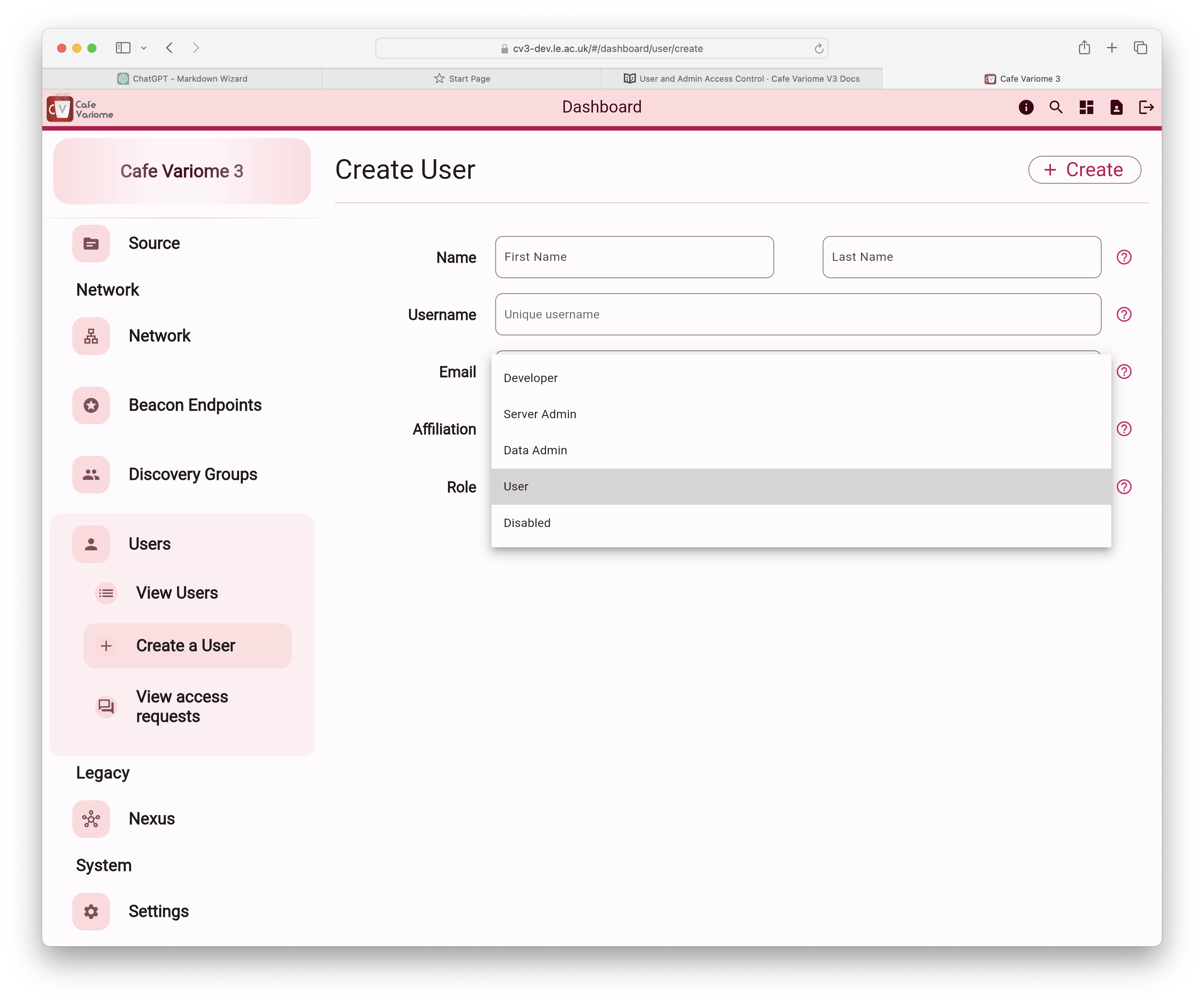Click the help icon beside Name fields
Image resolution: width=1204 pixels, height=1002 pixels.
[x=1124, y=257]
